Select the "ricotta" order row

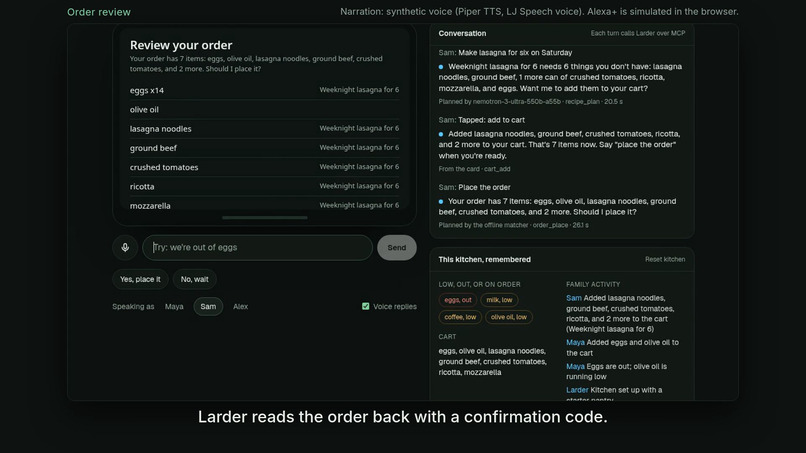tap(264, 187)
